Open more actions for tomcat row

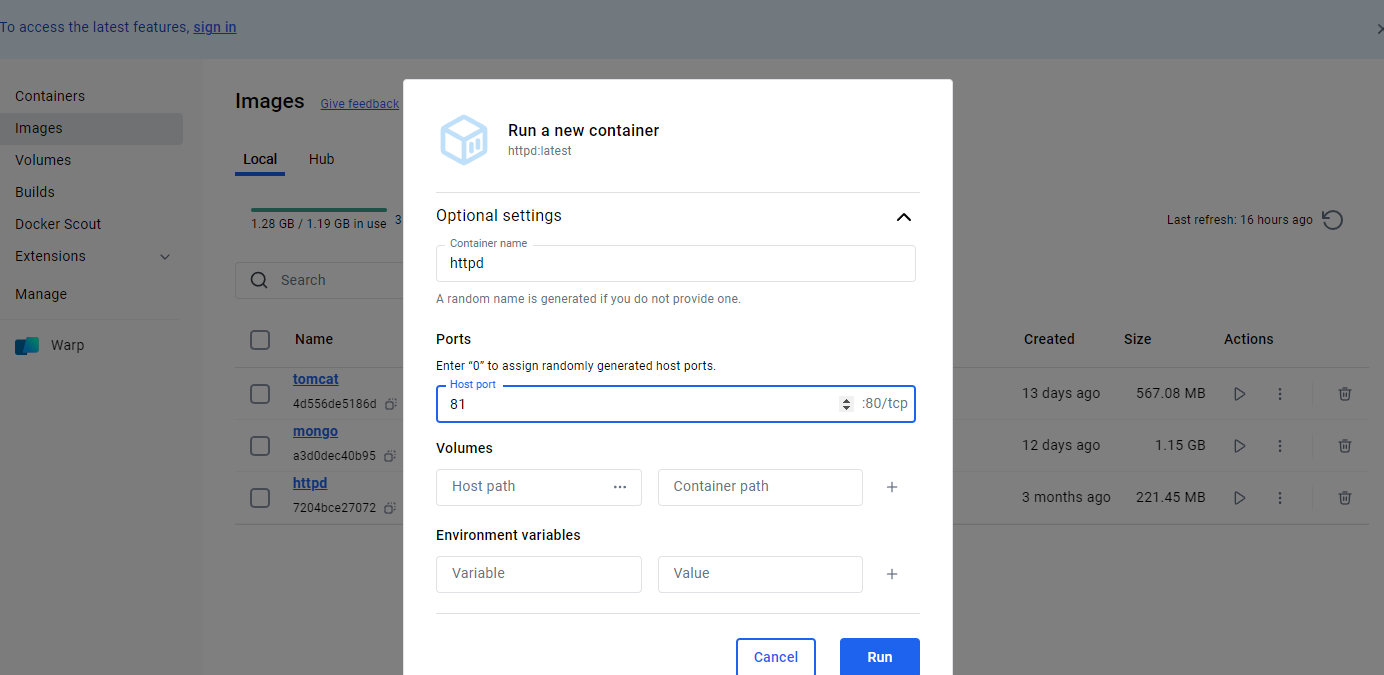point(1280,394)
